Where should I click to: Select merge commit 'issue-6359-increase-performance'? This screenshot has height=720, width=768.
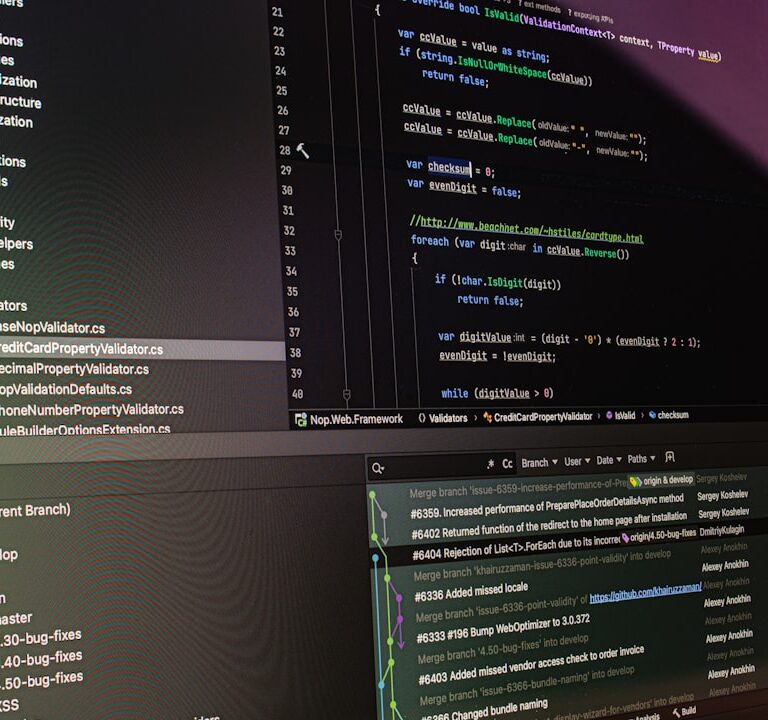[x=519, y=488]
